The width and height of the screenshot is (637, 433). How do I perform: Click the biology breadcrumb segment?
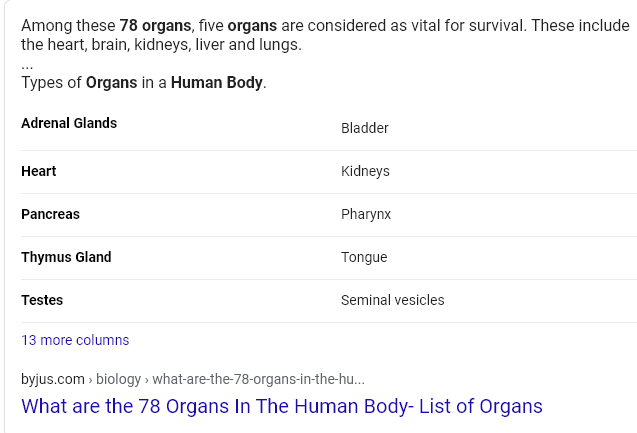(x=118, y=379)
